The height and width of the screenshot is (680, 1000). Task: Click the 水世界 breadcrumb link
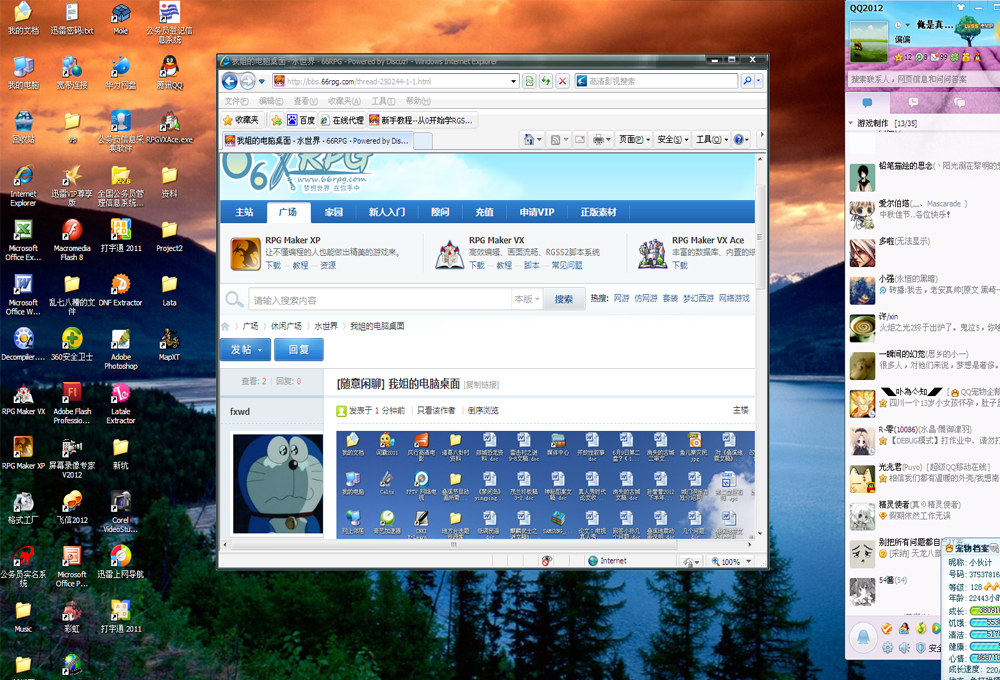(326, 326)
